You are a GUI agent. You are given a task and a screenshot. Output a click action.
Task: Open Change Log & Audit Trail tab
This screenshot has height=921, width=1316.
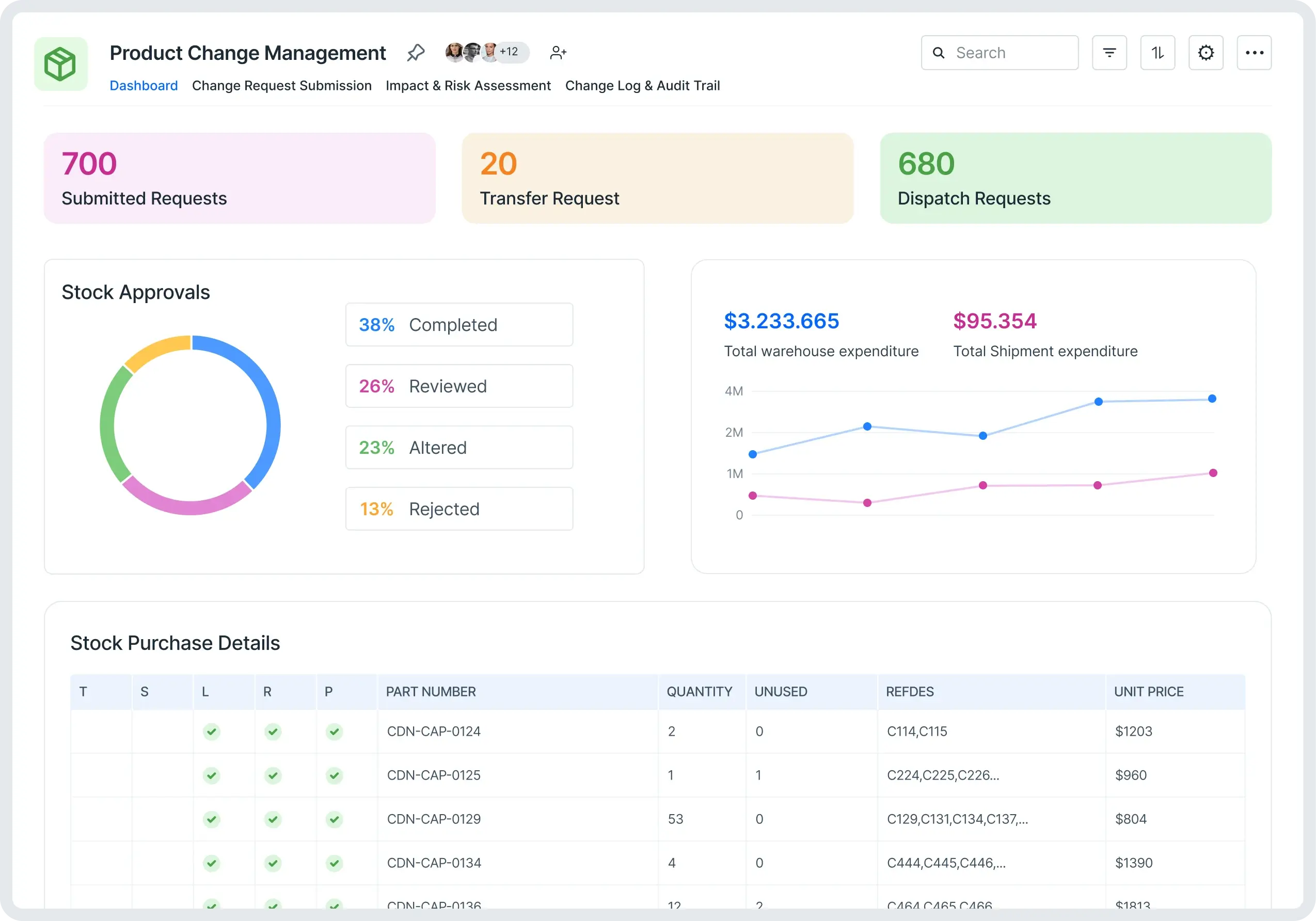[642, 85]
